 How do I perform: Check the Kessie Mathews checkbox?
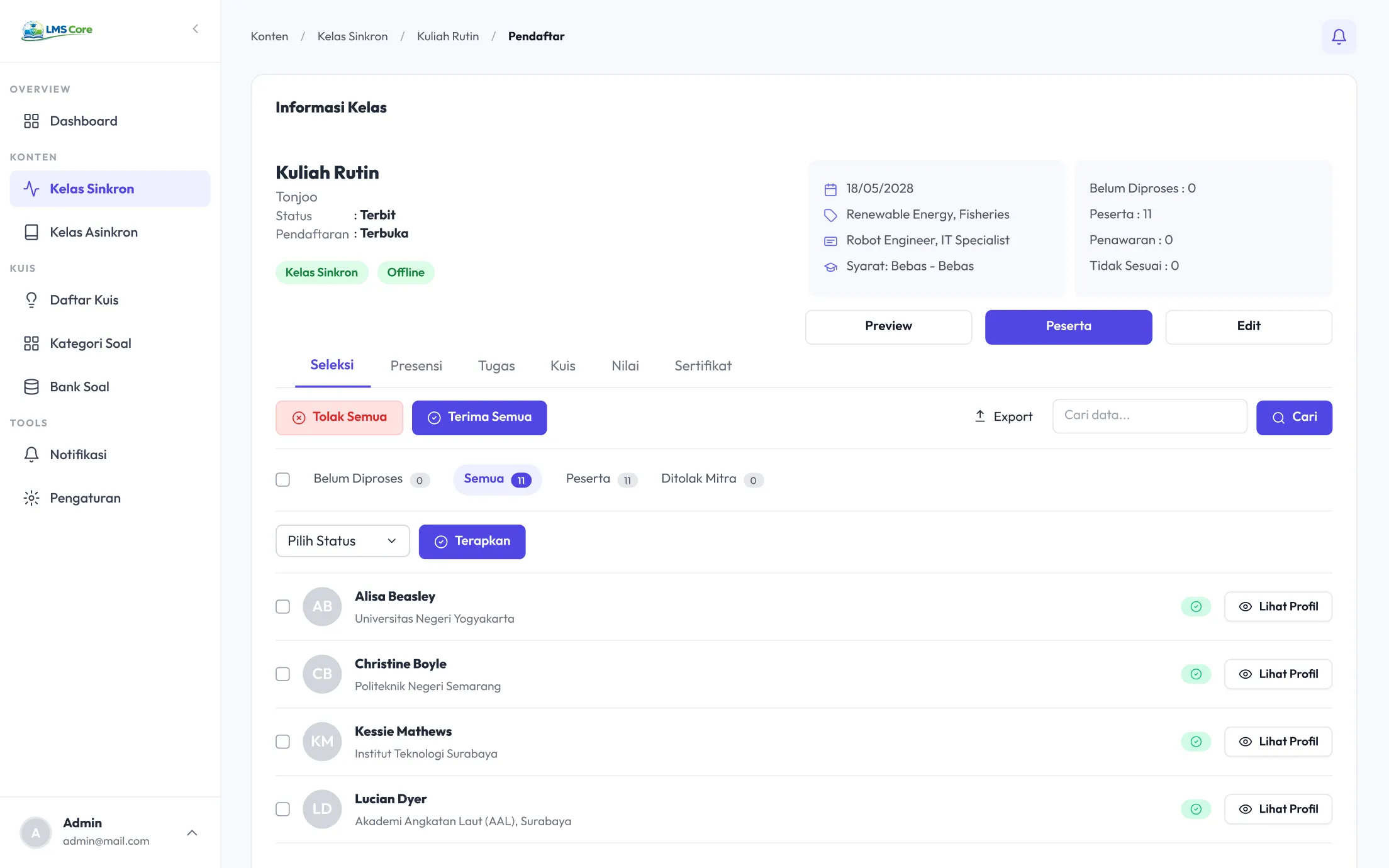click(x=282, y=742)
